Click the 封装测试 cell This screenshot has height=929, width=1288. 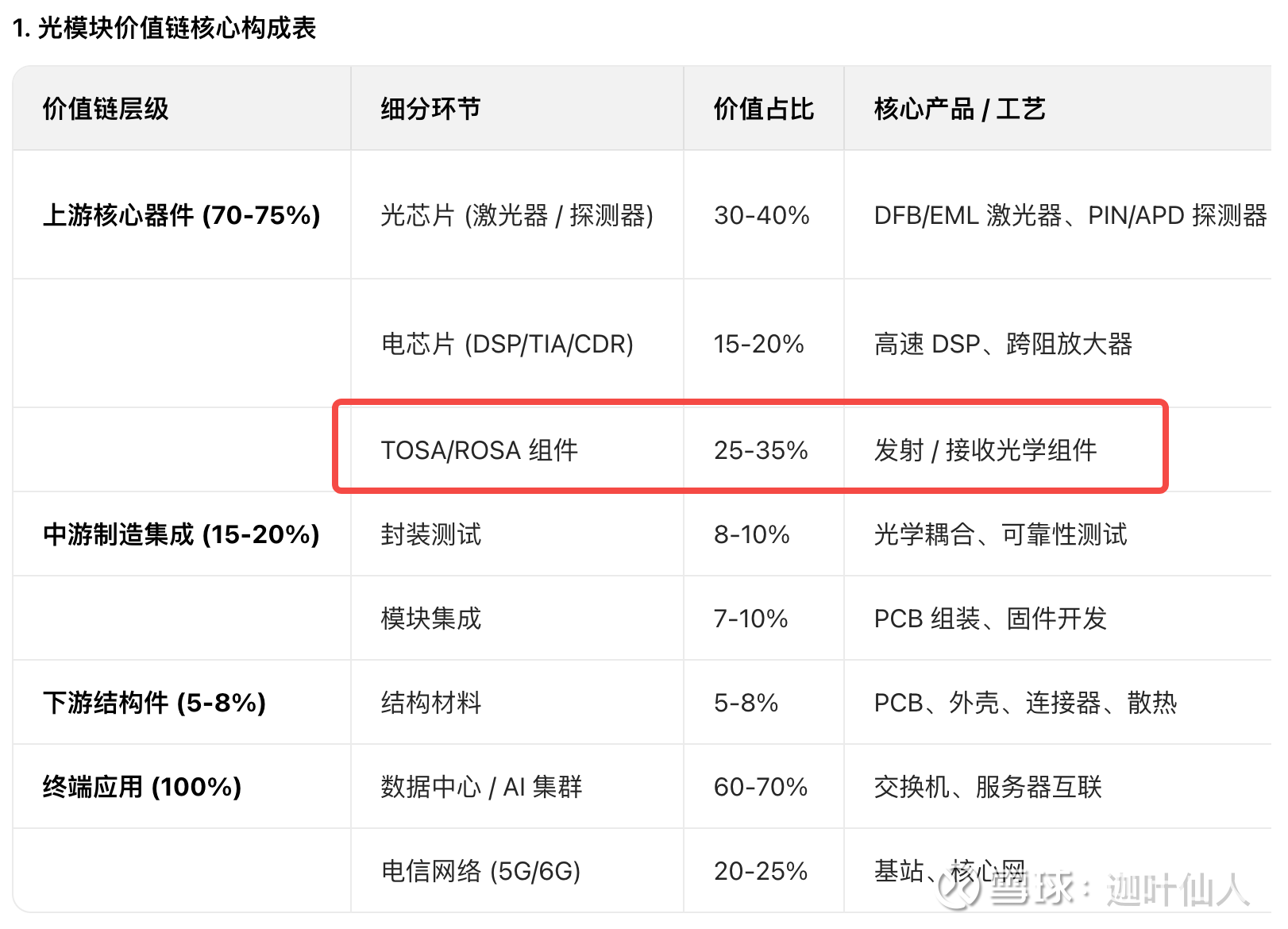pos(431,534)
